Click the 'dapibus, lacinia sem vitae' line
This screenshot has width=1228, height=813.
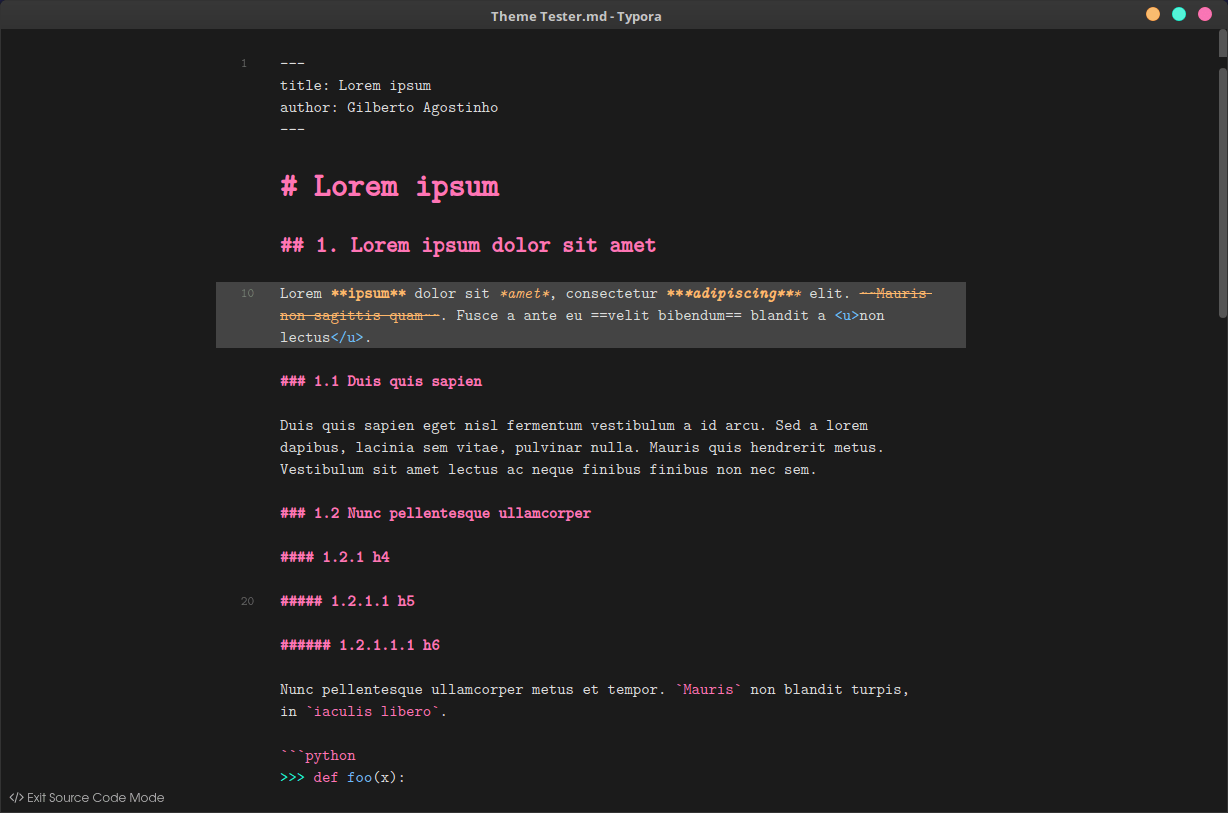[x=582, y=448]
